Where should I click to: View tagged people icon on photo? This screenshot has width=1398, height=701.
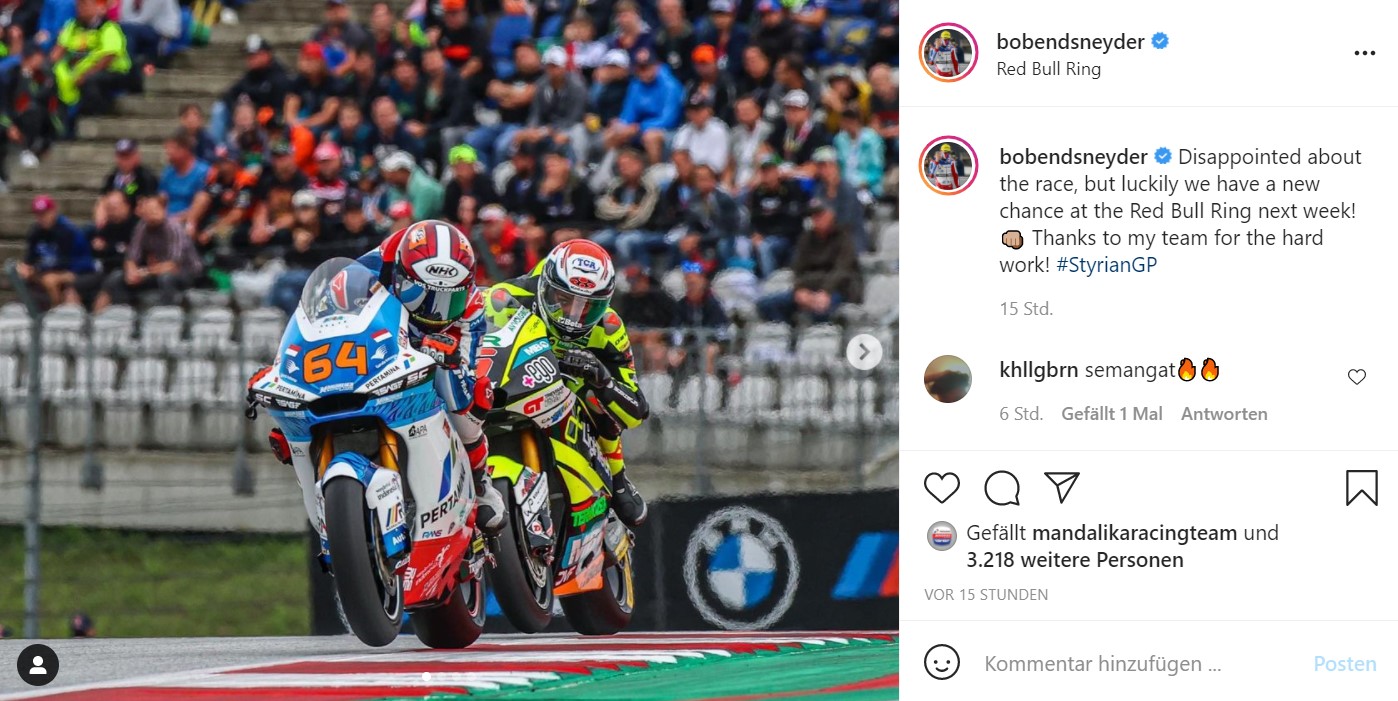pos(38,665)
